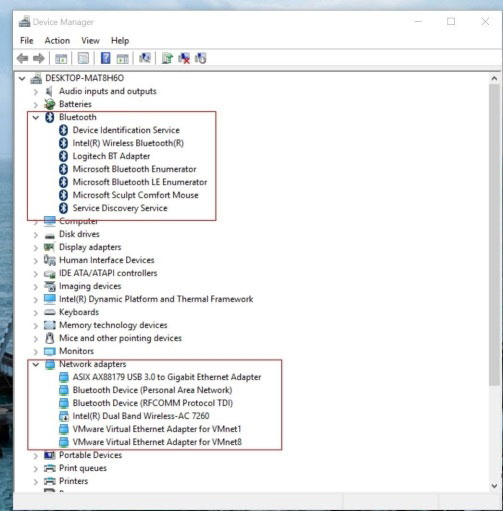Click the Portable Devices category icon

pos(50,455)
